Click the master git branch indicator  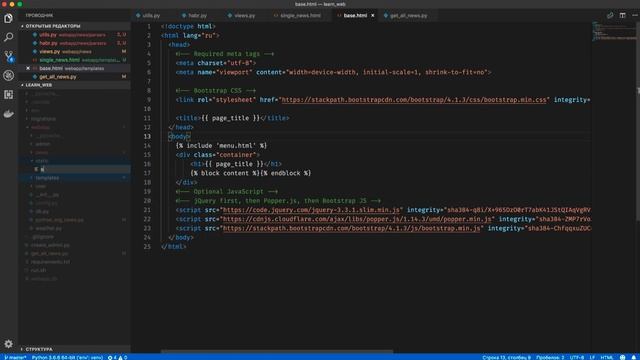click(x=15, y=357)
